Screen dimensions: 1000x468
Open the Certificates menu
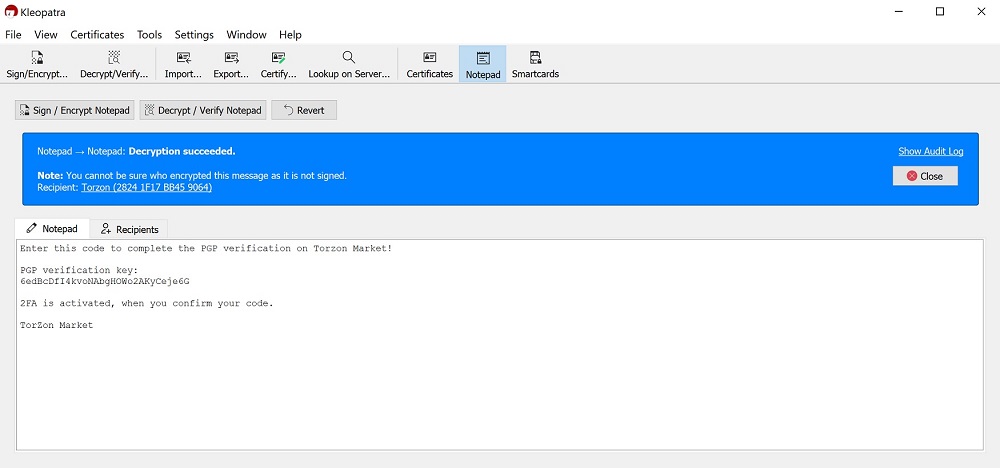coord(97,34)
